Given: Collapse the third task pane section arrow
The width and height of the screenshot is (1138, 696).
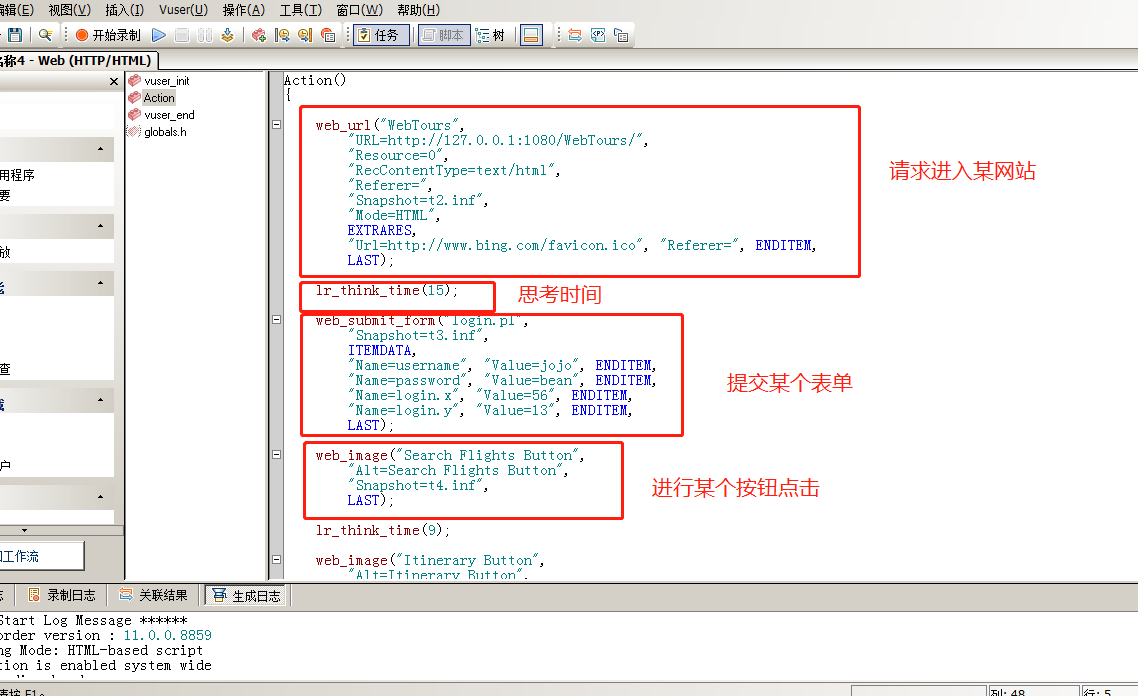Looking at the screenshot, I should [100, 283].
